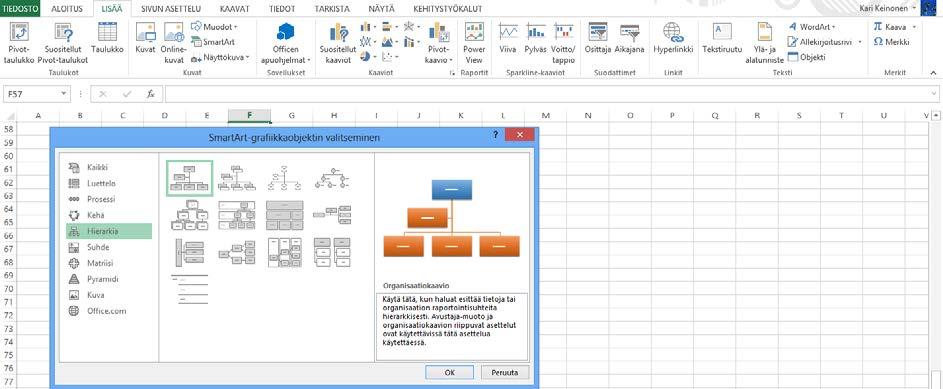
Task: Insert a Pivot-taulukko from the ribbon
Action: click(x=19, y=43)
